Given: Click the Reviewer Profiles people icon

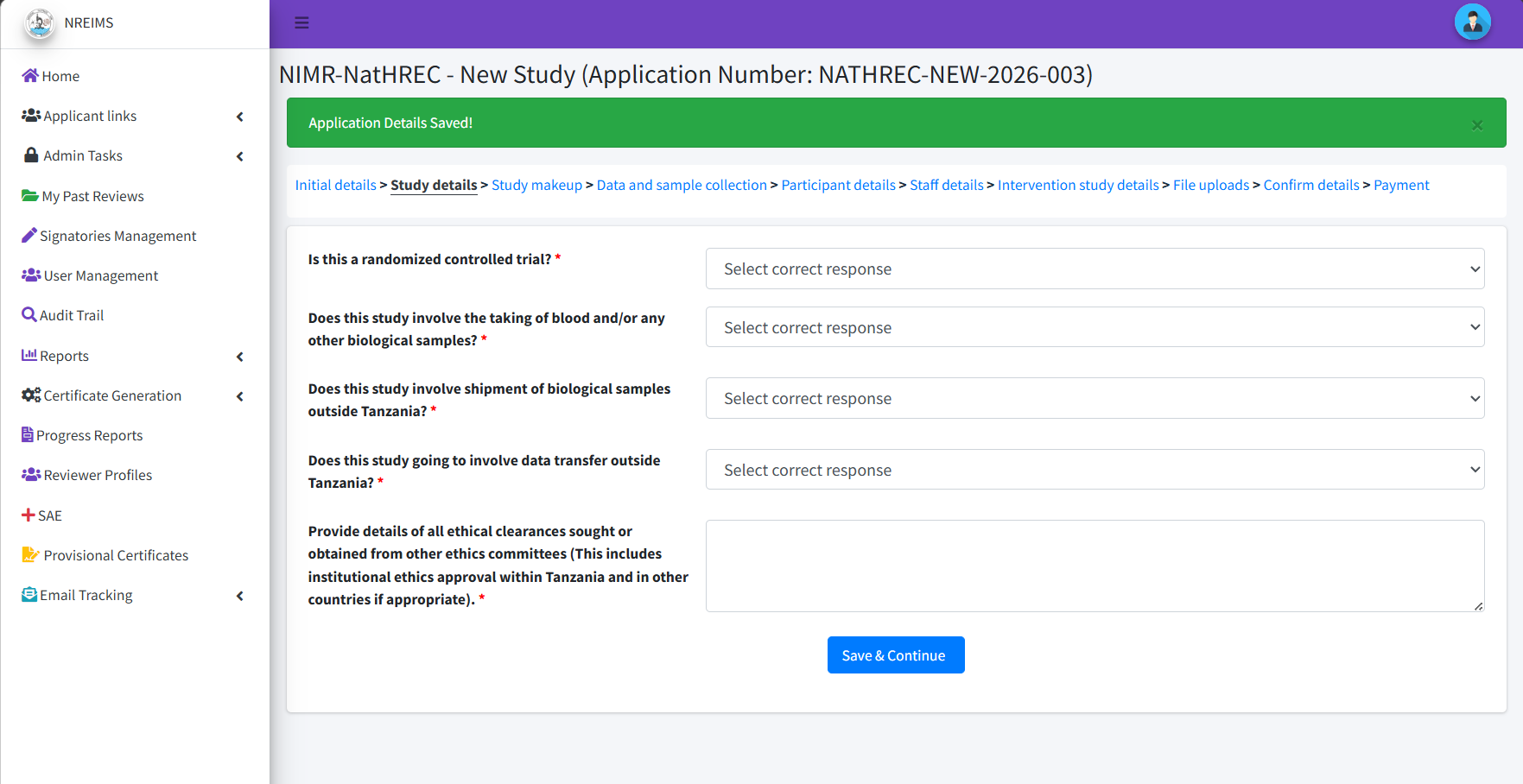Looking at the screenshot, I should (31, 474).
